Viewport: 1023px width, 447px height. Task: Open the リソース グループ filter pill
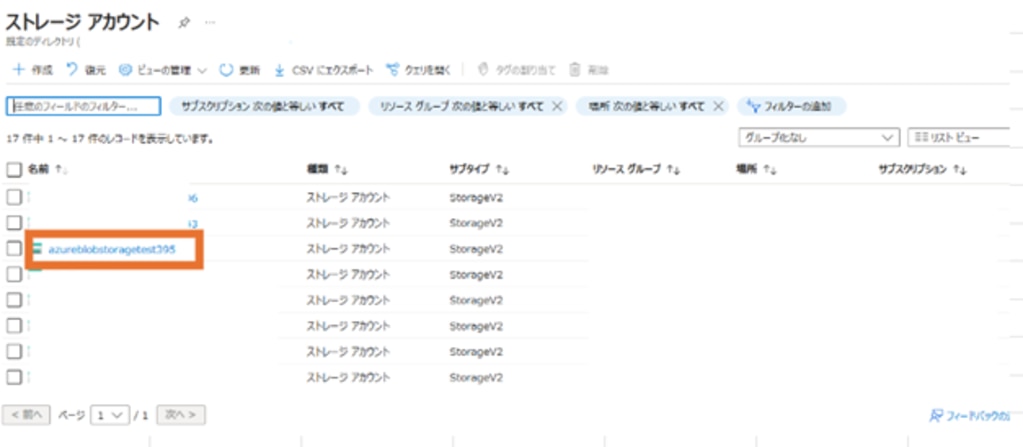[x=460, y=106]
